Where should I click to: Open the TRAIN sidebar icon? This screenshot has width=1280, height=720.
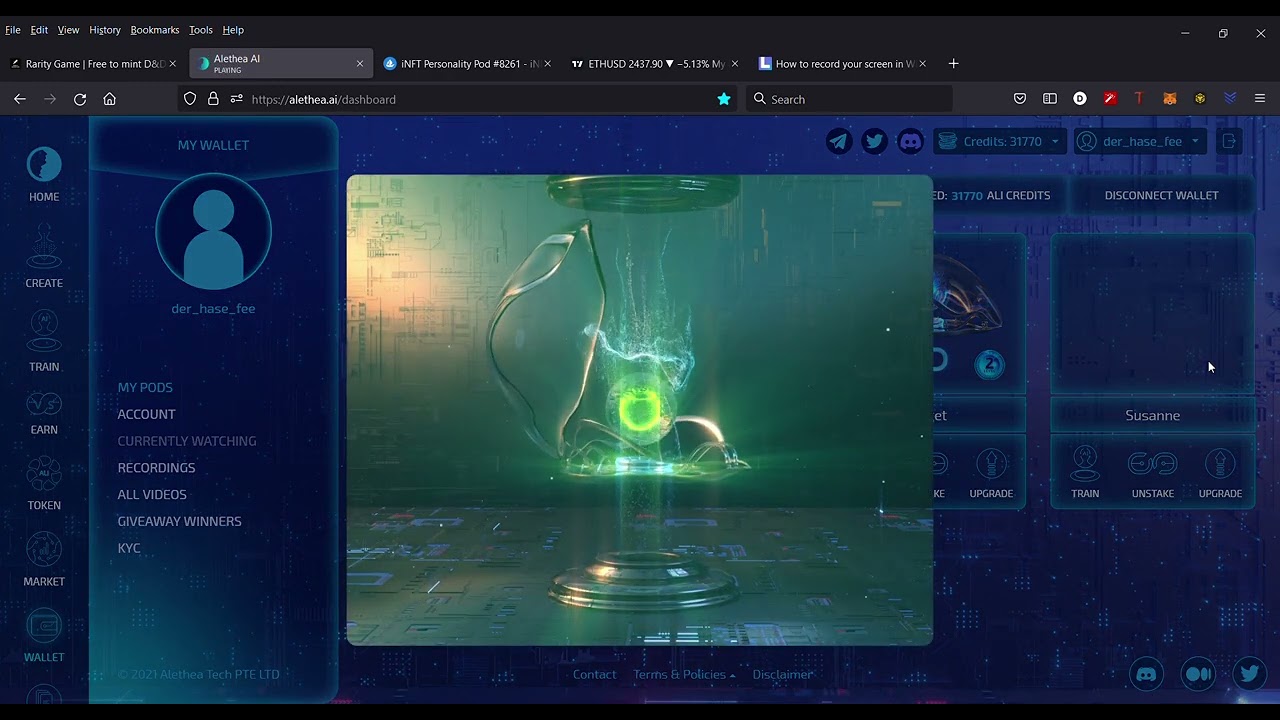[44, 333]
